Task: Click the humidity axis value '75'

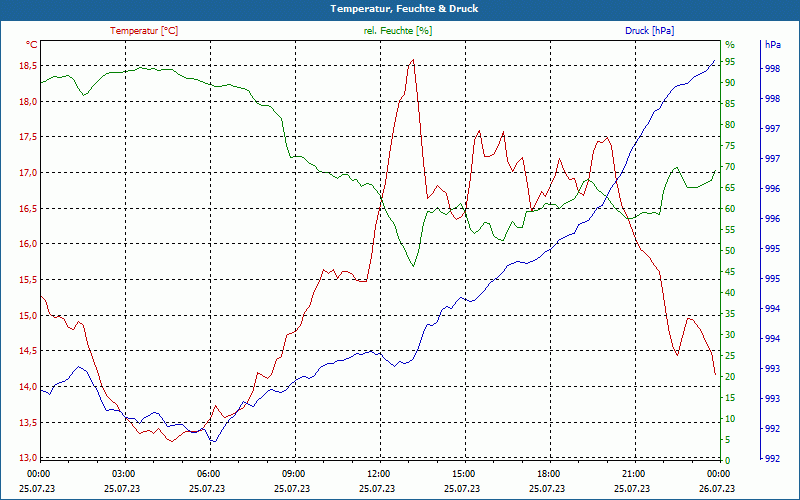Action: coord(730,145)
